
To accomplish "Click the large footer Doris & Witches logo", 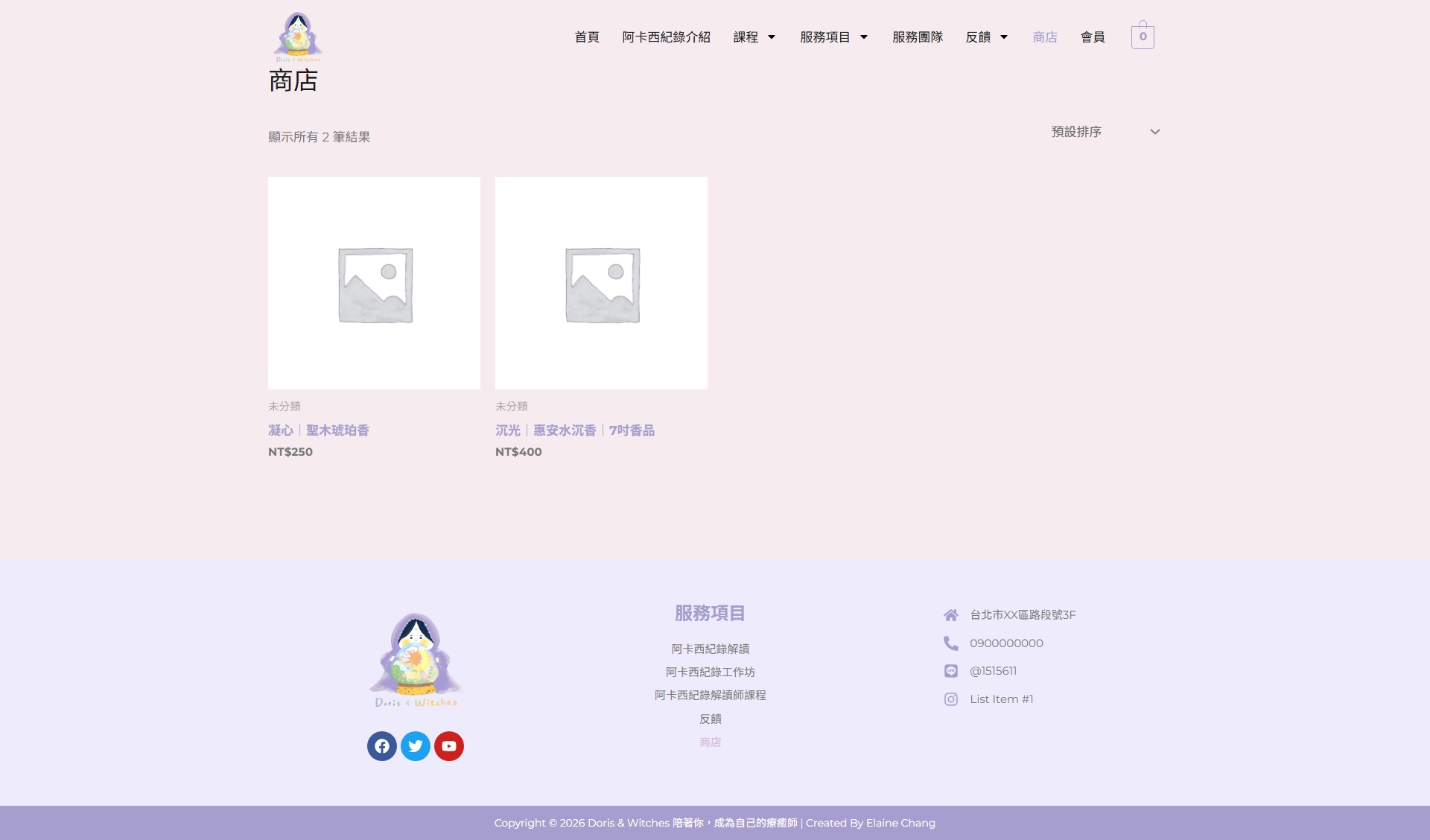I will point(416,660).
